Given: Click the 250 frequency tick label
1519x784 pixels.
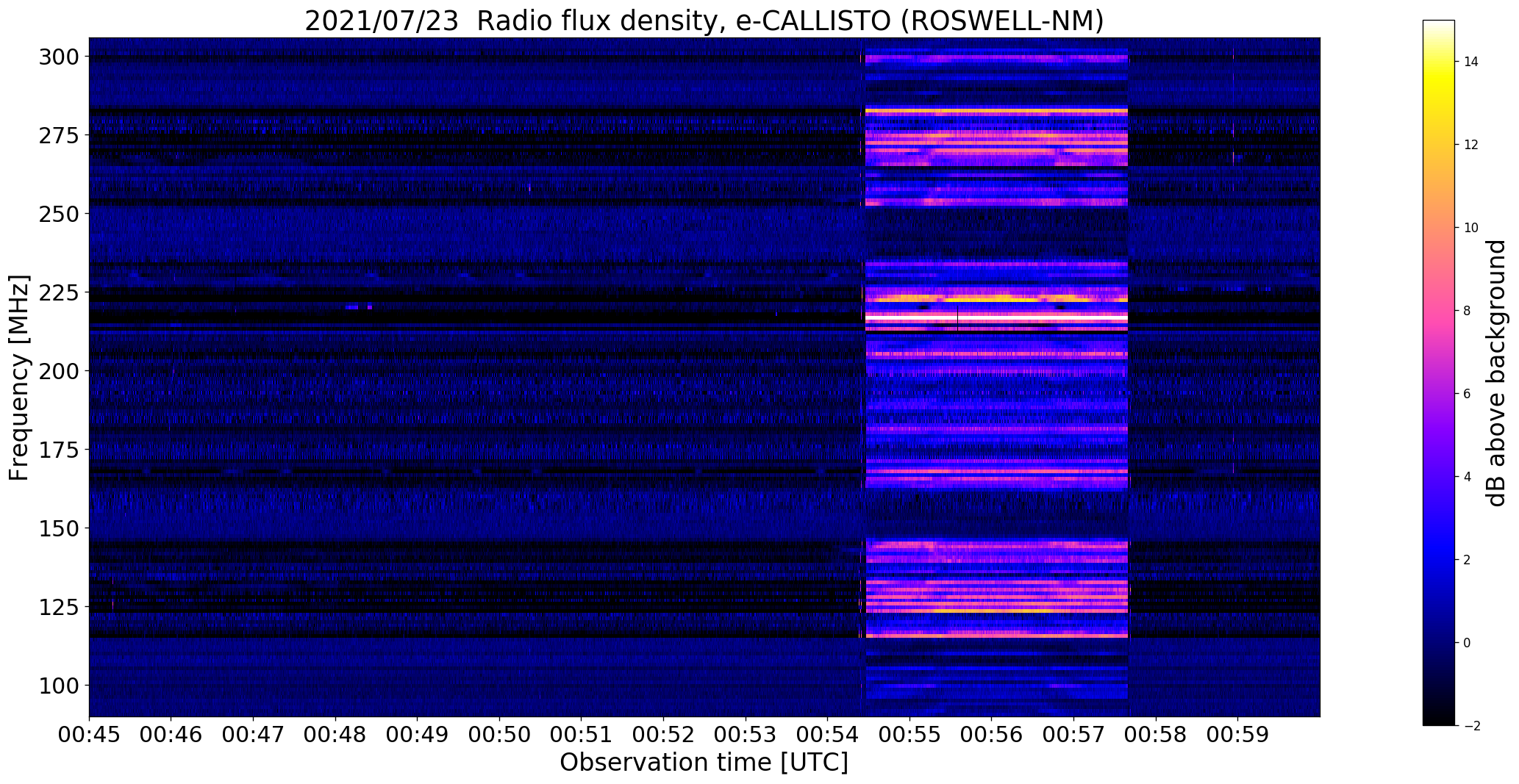Looking at the screenshot, I should point(59,214).
